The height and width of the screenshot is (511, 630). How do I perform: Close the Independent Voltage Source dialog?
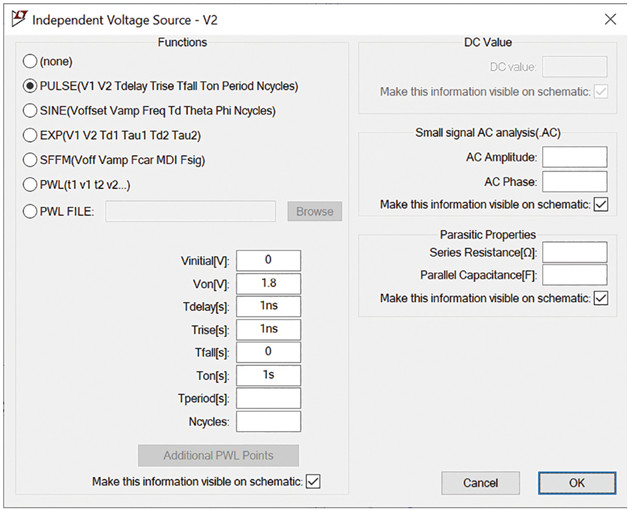(610, 19)
